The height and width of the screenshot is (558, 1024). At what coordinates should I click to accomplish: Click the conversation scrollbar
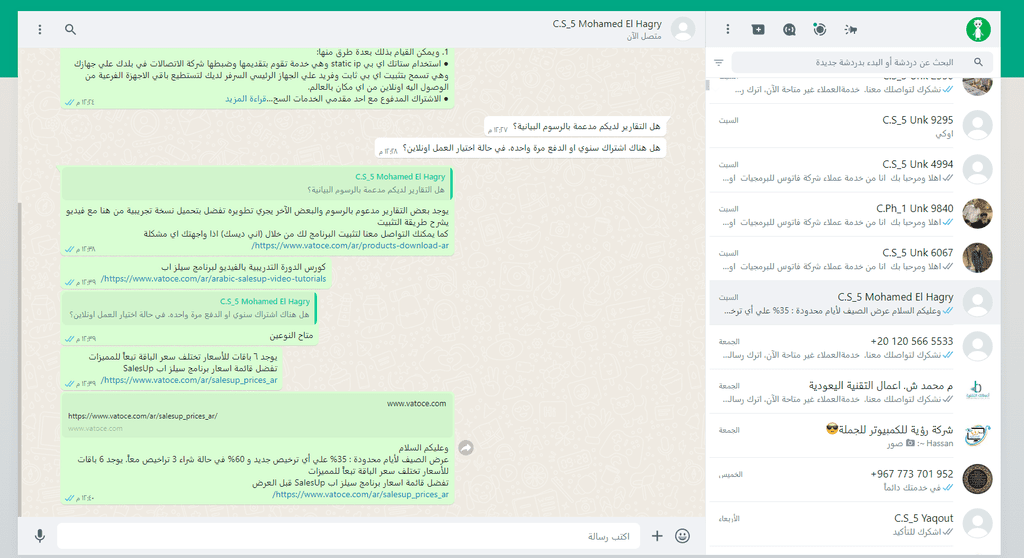(x=20, y=359)
